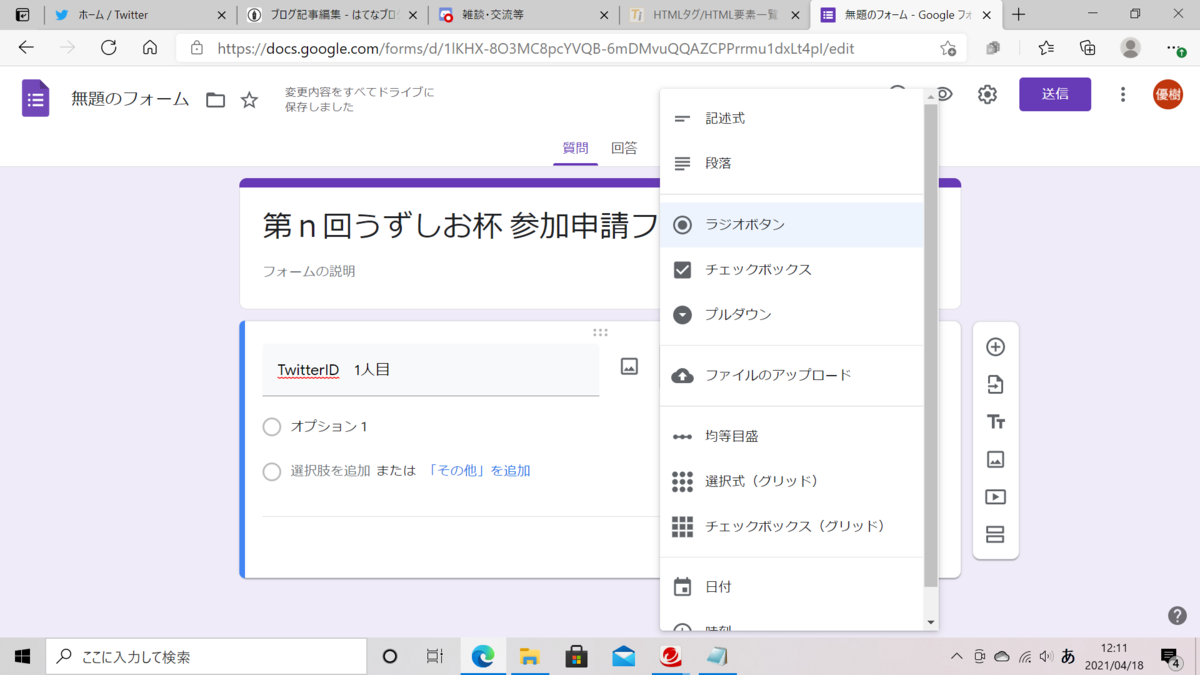Click the 「その他」を追加 link

pyautogui.click(x=479, y=471)
